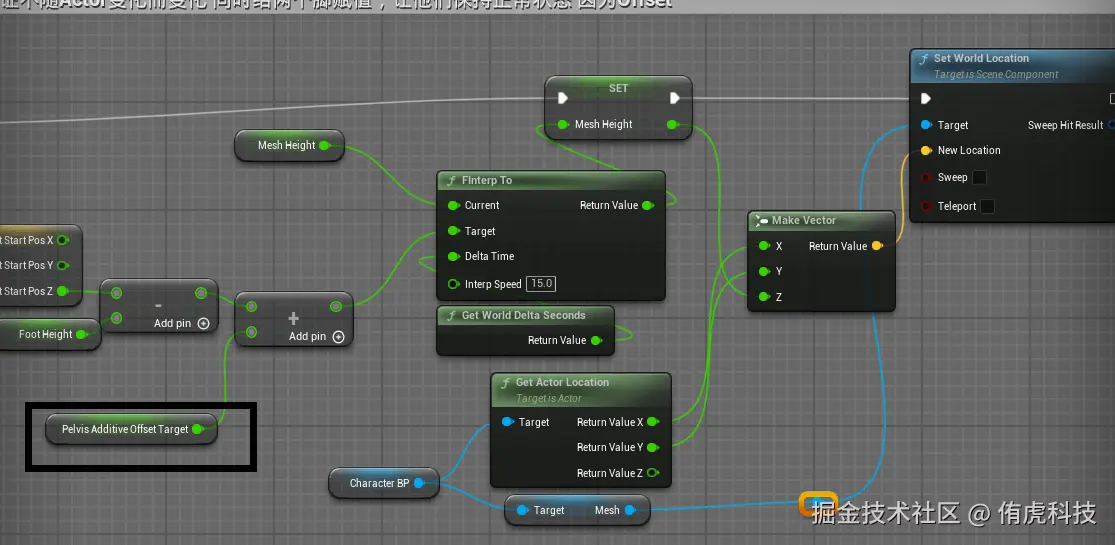
Task: Click Add pin on the add node
Action: click(x=316, y=337)
